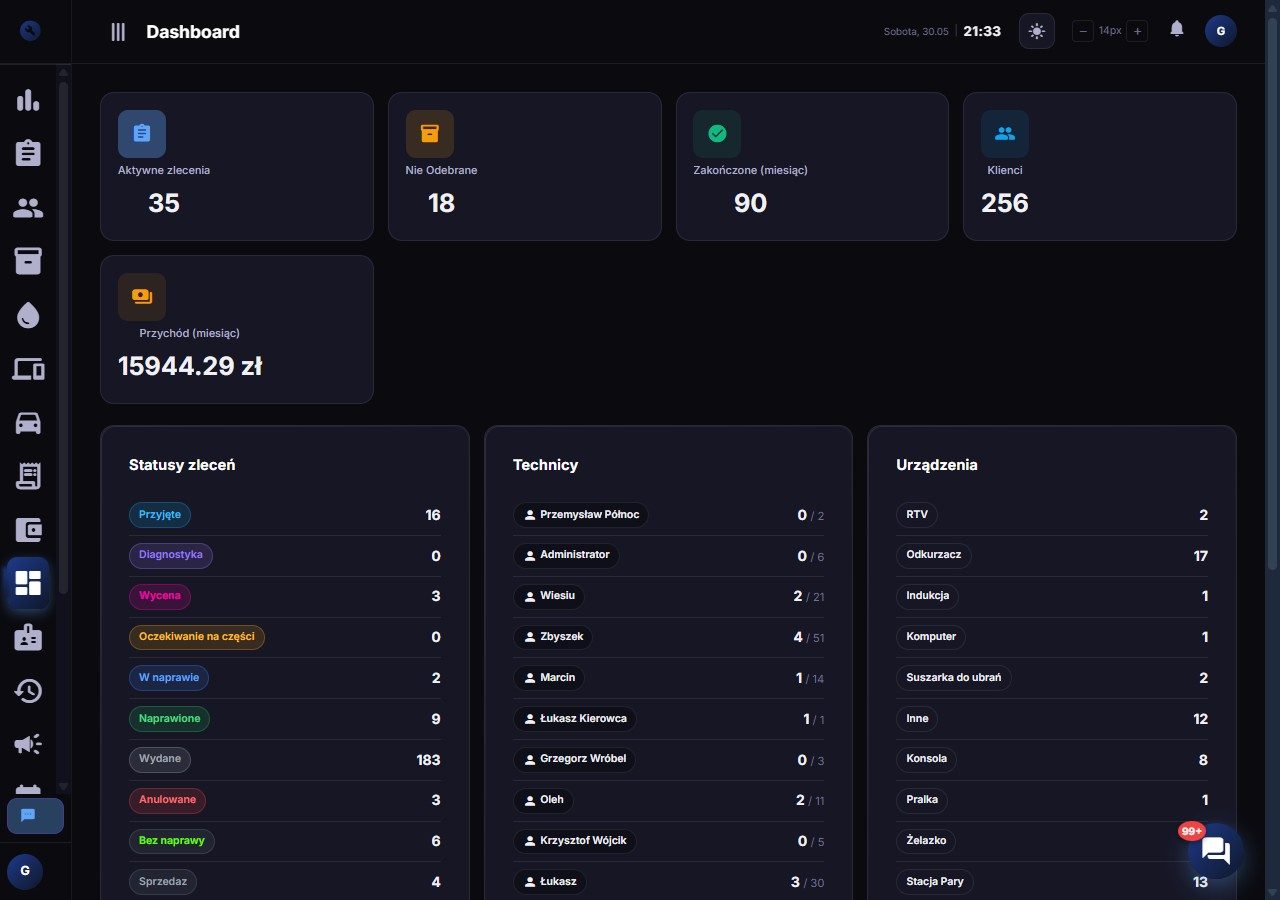Select the Diagnostyka status badge
This screenshot has height=900, width=1280.
click(171, 555)
